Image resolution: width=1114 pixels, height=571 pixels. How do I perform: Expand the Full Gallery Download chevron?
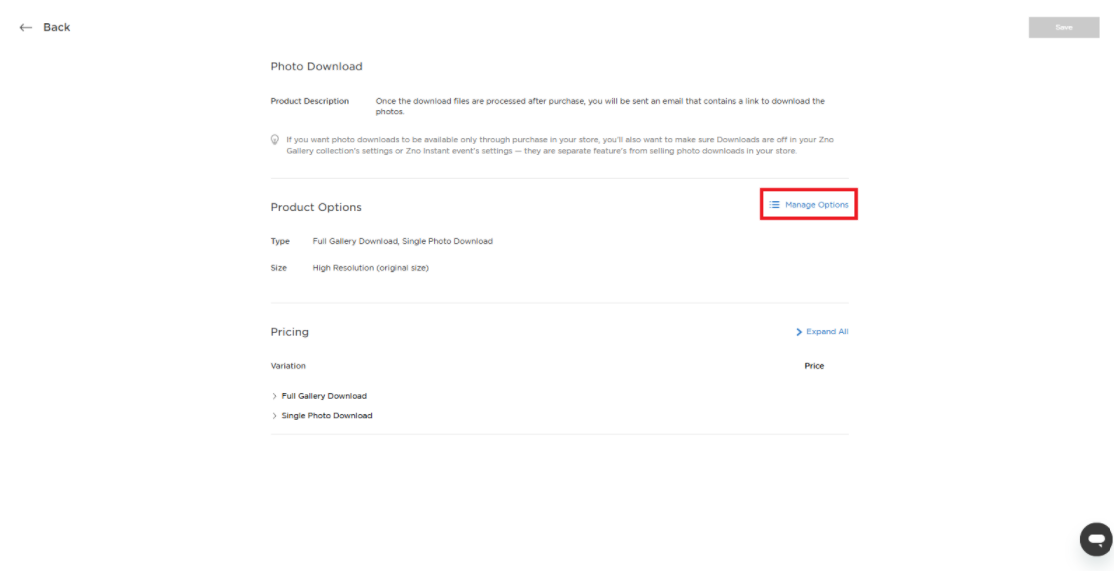pos(274,396)
